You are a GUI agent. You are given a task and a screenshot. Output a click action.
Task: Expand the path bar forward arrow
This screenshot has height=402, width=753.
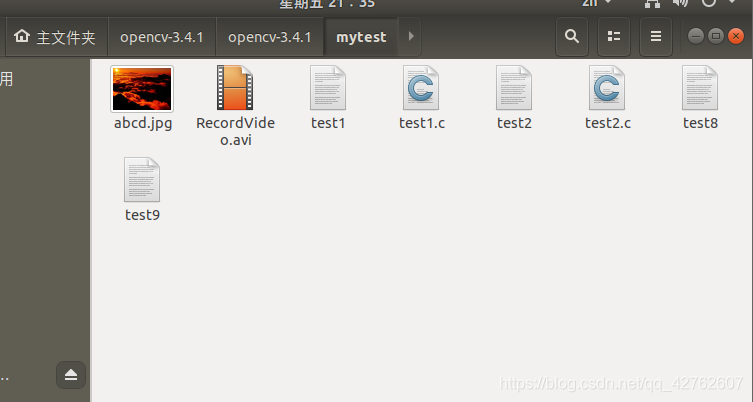[x=411, y=37]
